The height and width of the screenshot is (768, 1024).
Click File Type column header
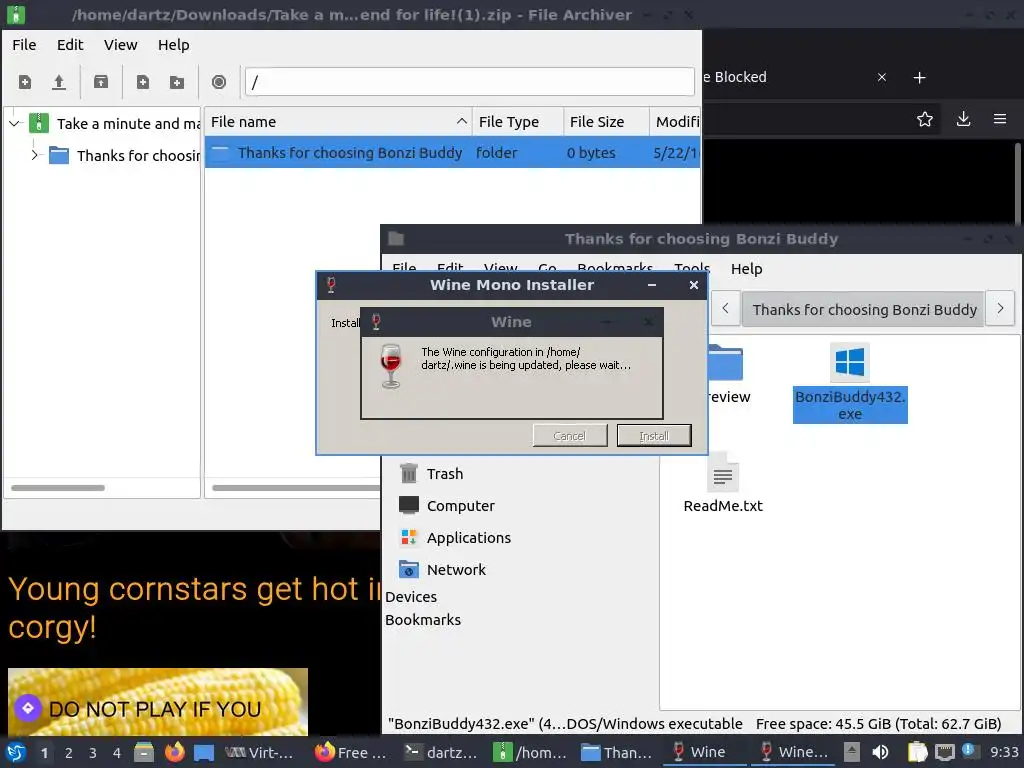point(517,121)
